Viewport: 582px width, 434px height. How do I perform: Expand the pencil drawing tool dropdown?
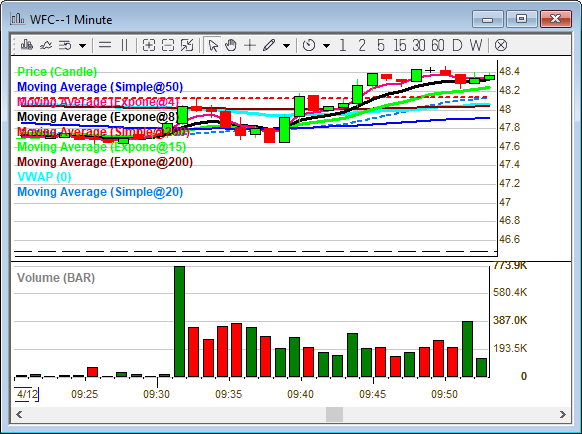[286, 46]
